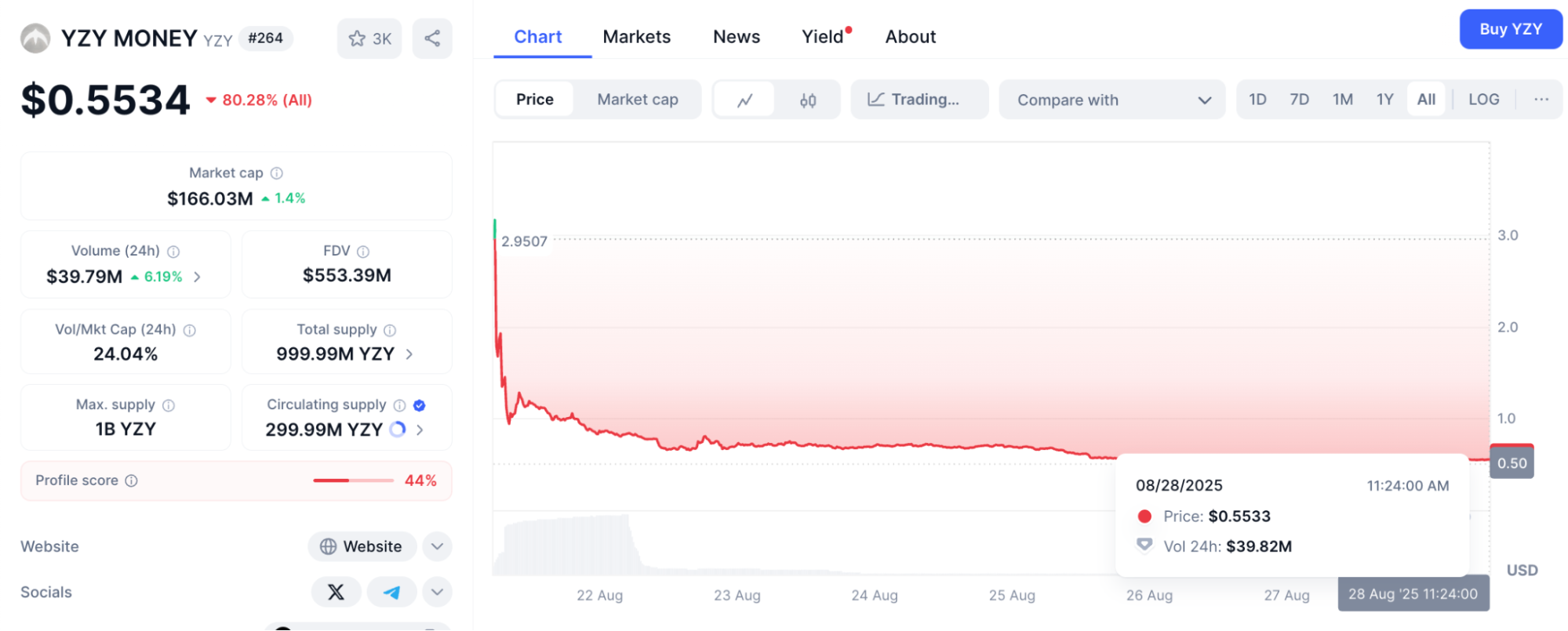Toggle LOG scale on the chart
This screenshot has height=631, width=1568.
[x=1483, y=100]
